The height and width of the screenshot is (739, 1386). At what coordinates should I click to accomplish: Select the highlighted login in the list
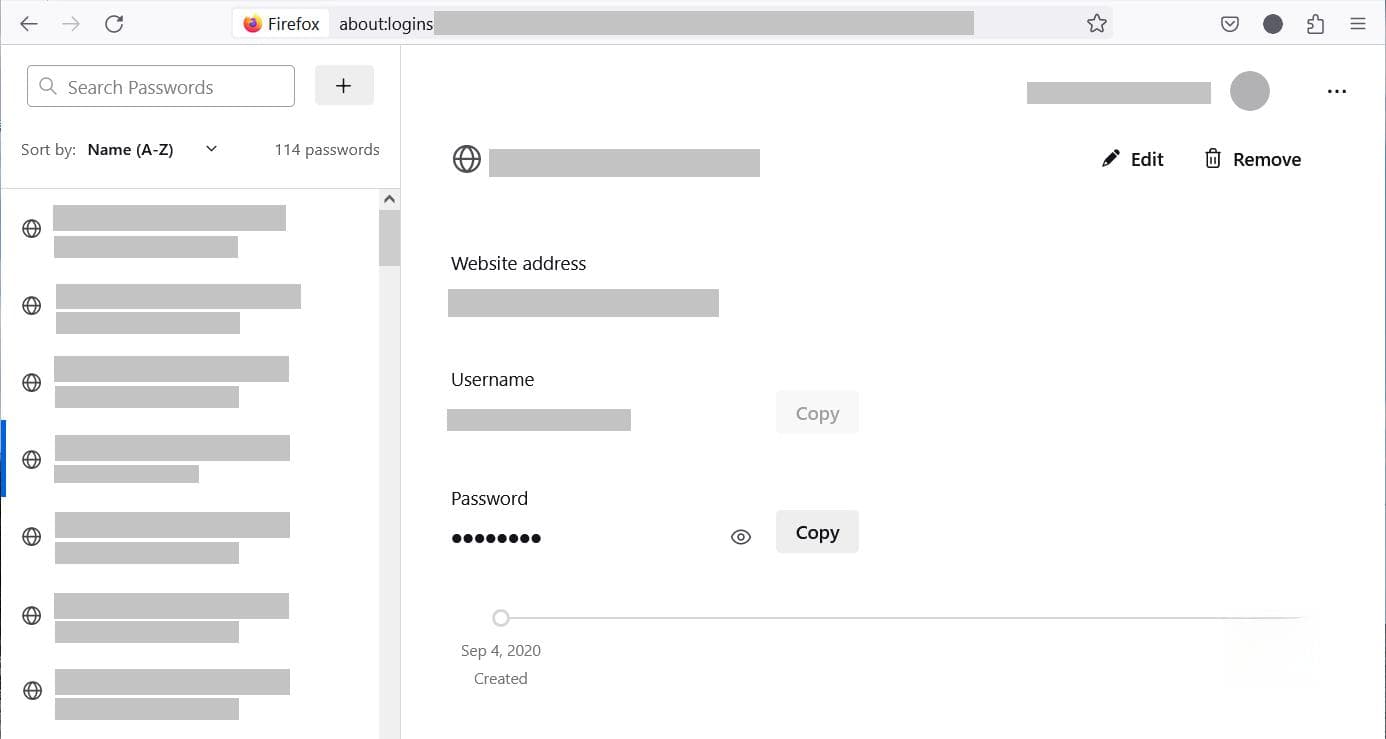[x=200, y=459]
